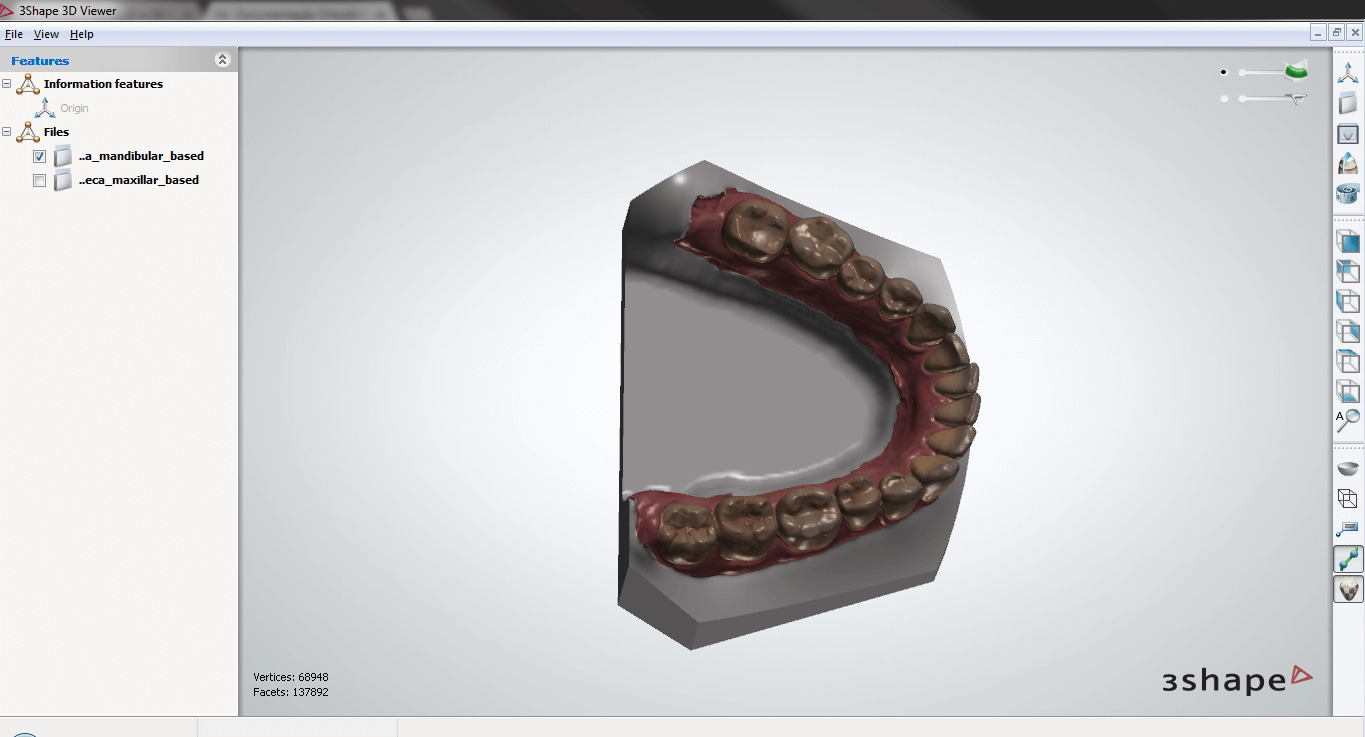The width and height of the screenshot is (1365, 737).
Task: Click the maxillar_based file icon
Action: click(63, 180)
